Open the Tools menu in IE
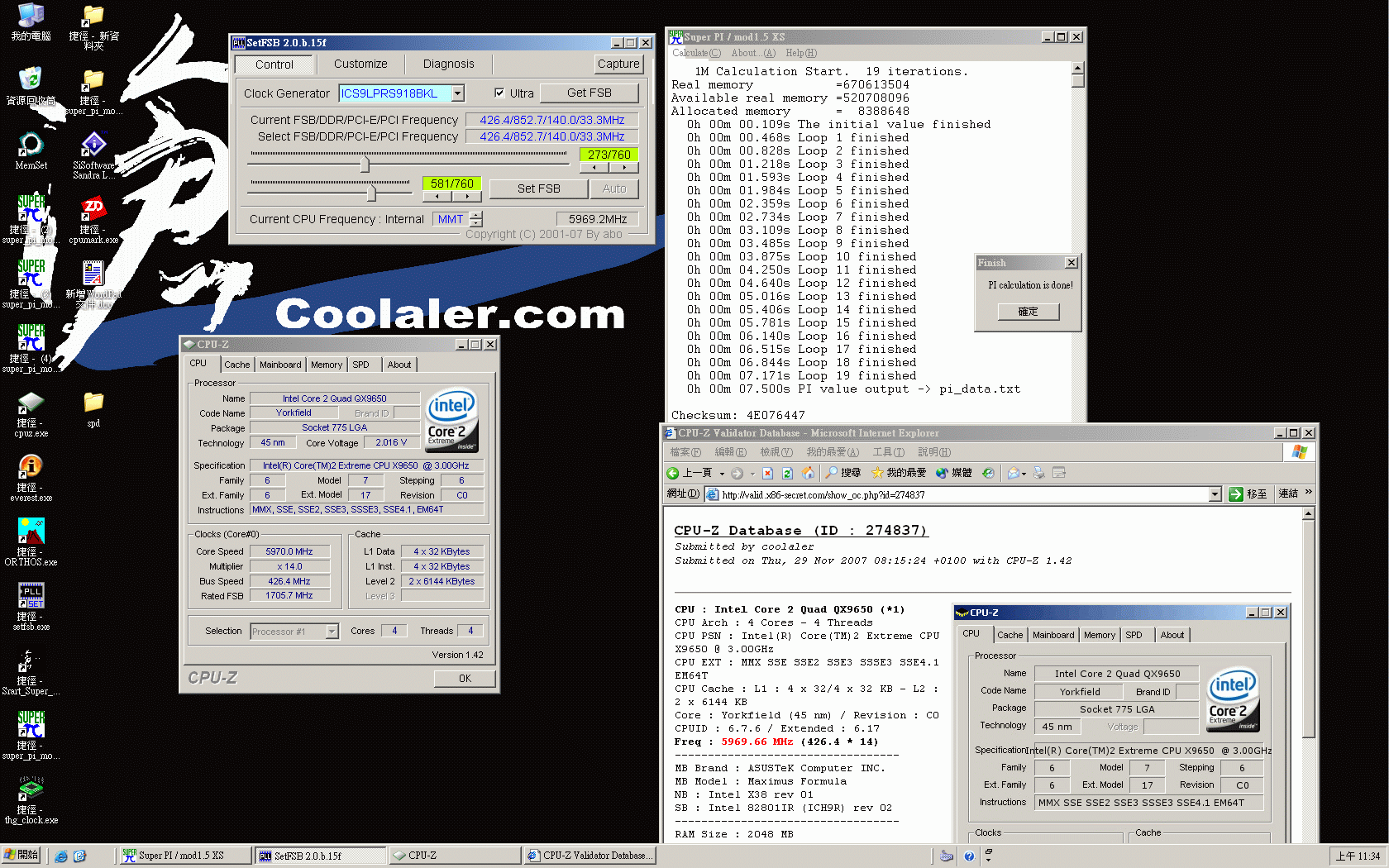The image size is (1389, 868). point(888,452)
